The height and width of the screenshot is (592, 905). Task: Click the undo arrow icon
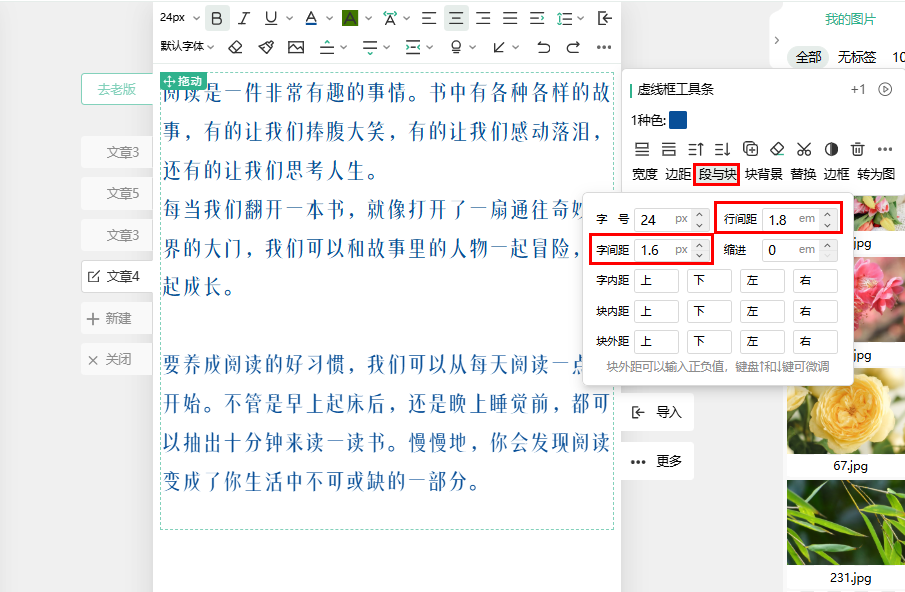(543, 47)
